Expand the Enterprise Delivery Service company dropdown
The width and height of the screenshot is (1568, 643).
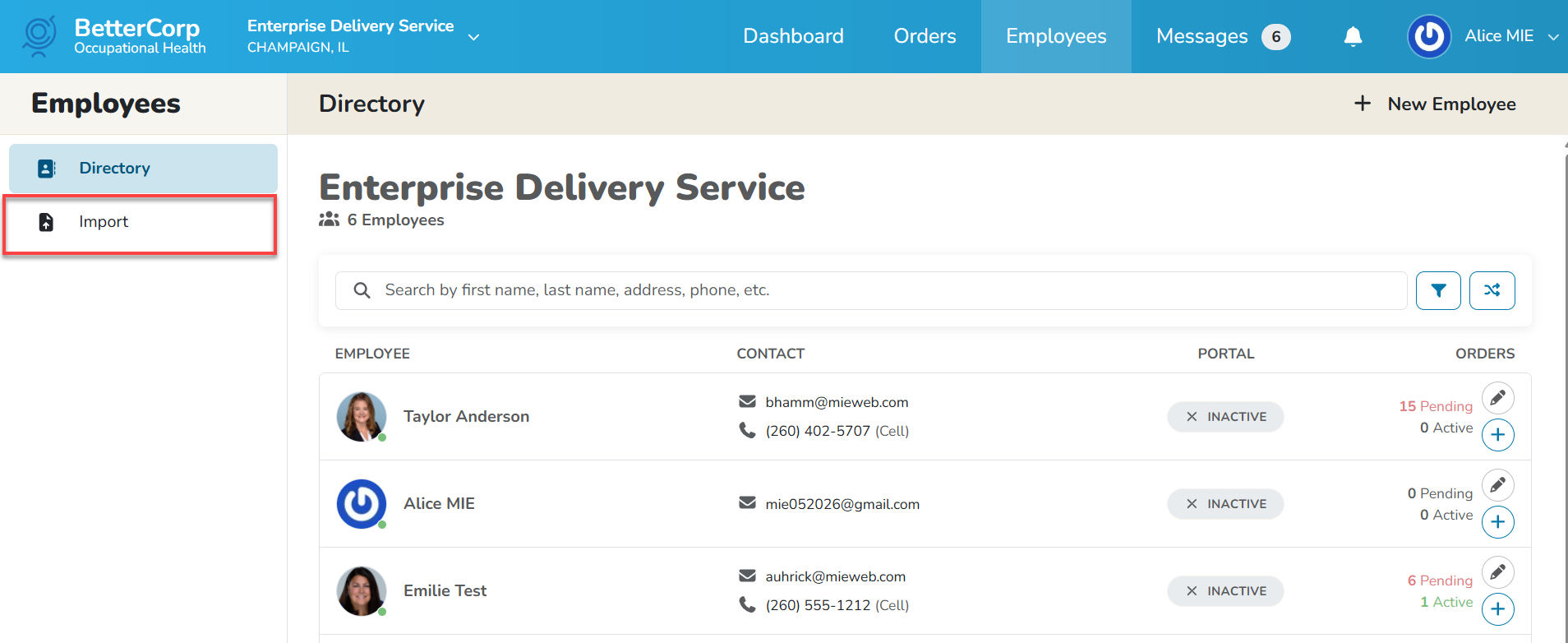coord(473,37)
